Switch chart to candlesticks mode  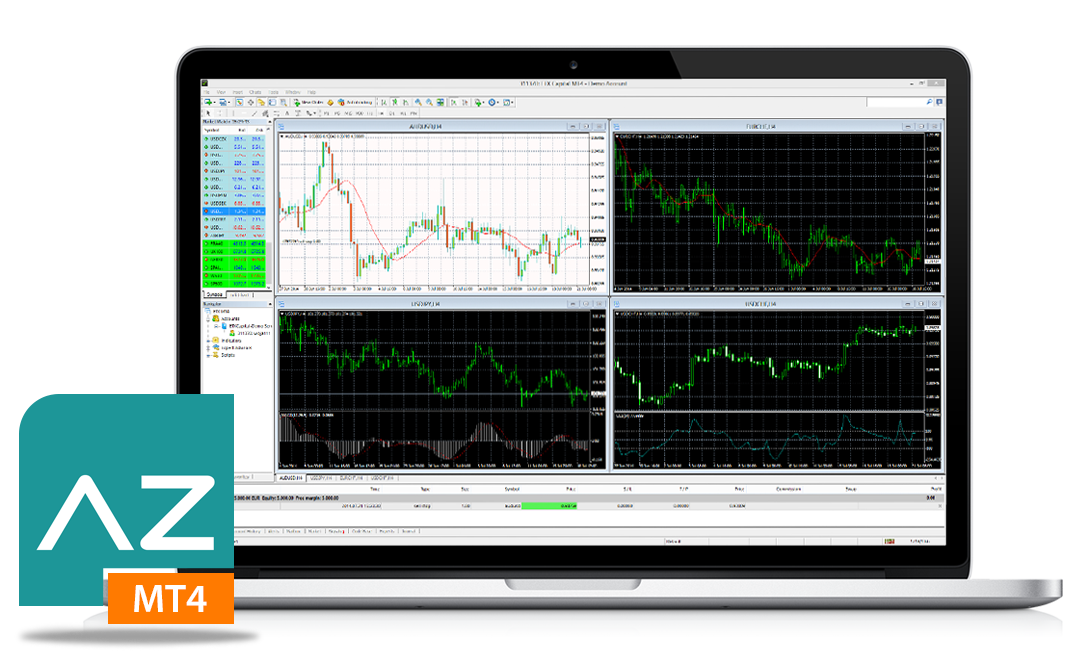tap(395, 102)
